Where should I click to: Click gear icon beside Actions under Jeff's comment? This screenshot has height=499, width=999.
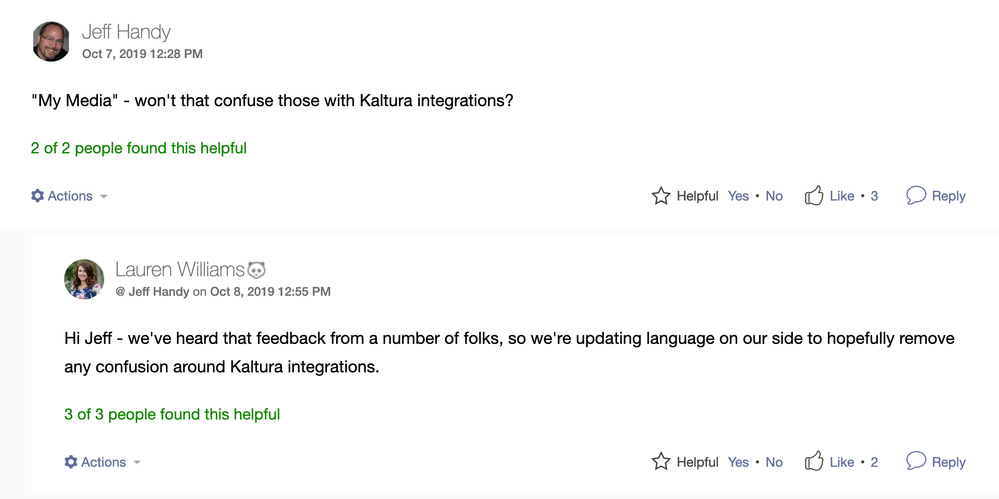coord(38,196)
